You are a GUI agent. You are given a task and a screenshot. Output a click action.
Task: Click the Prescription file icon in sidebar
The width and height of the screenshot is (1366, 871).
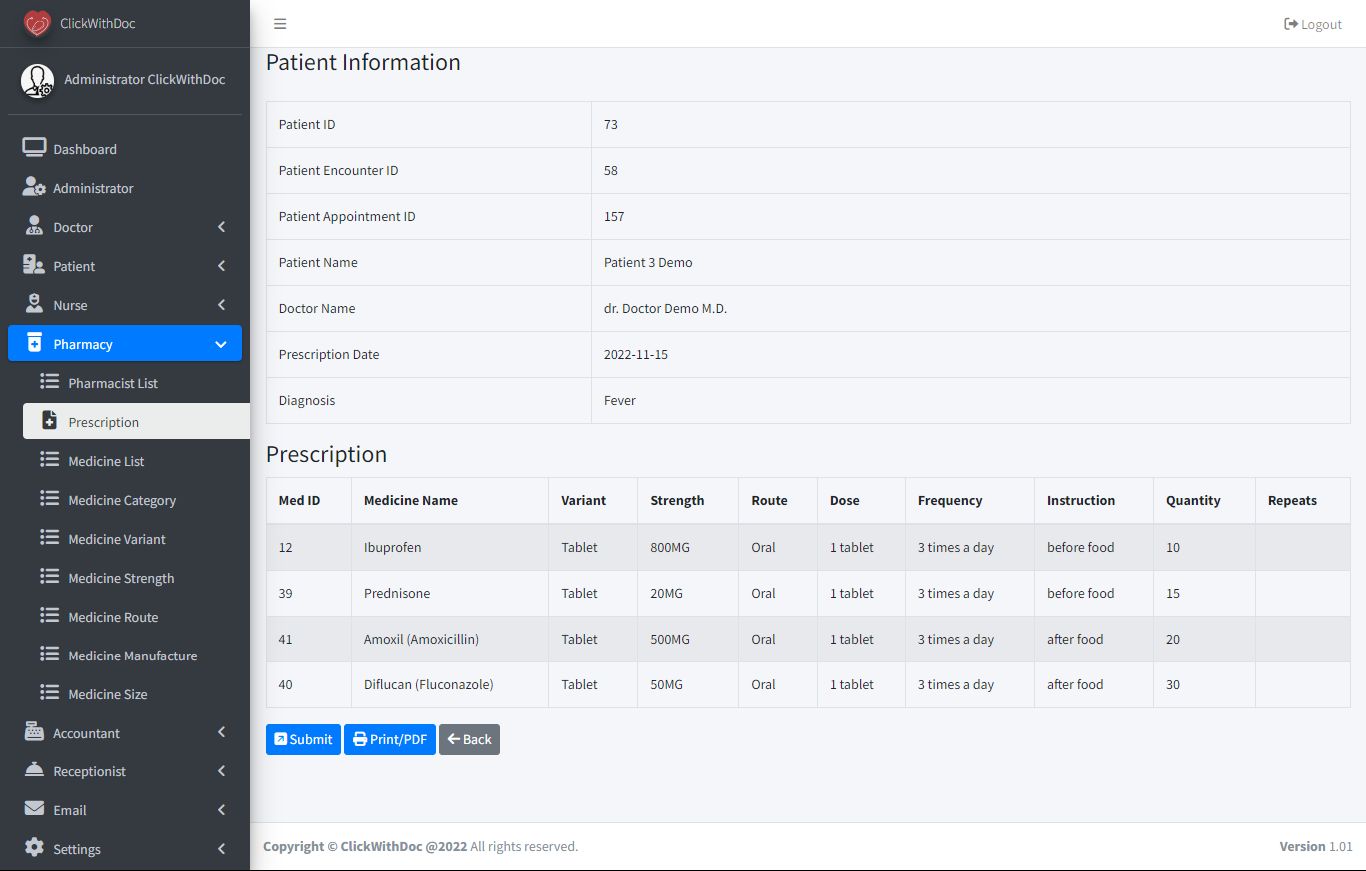coord(49,422)
